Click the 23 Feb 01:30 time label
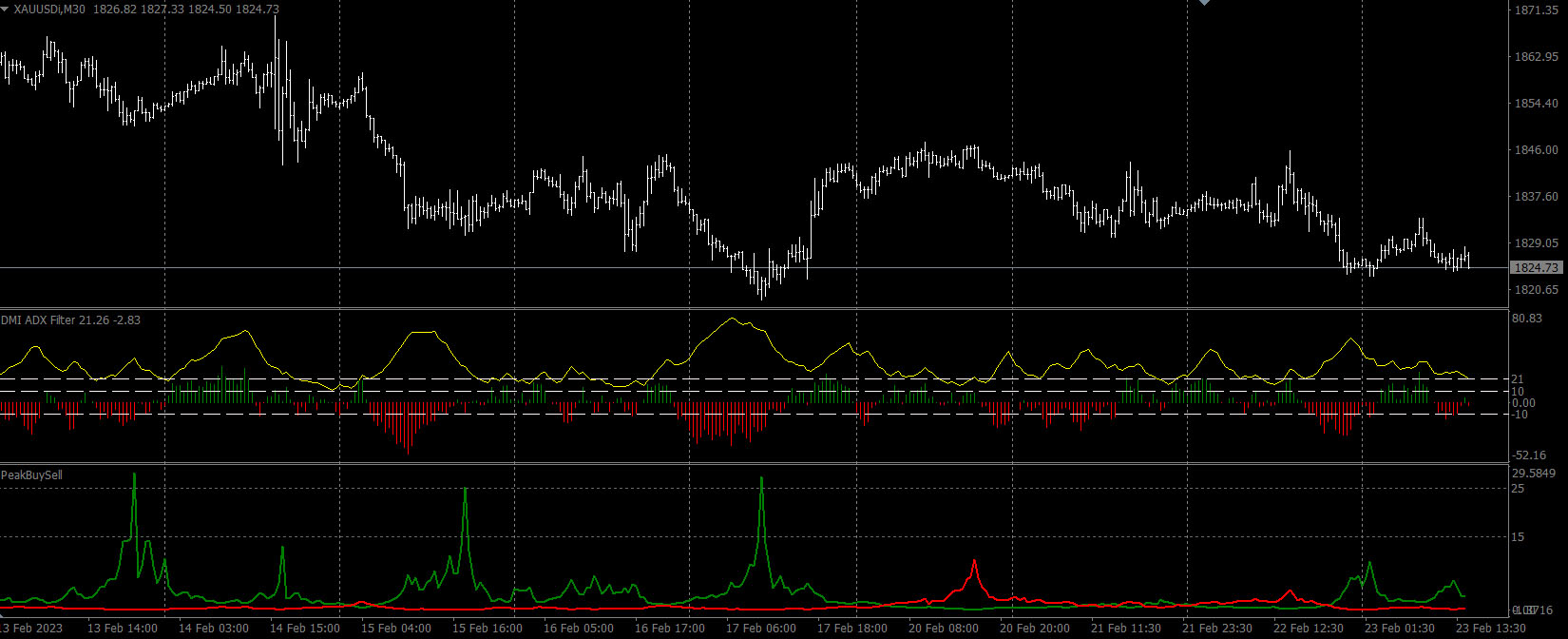The width and height of the screenshot is (1568, 639). coord(1400,629)
